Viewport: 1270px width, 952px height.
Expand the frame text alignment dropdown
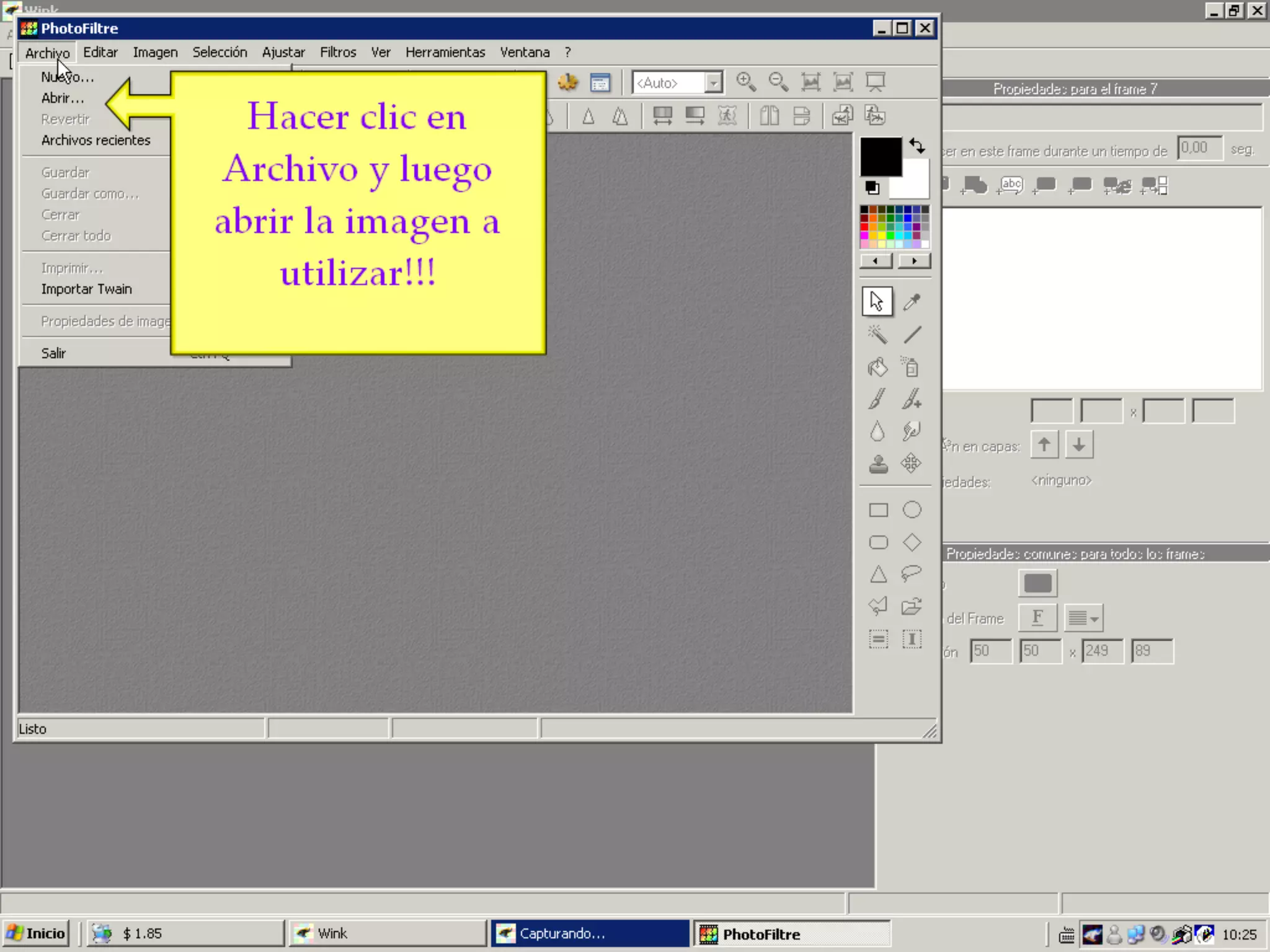(x=1084, y=618)
